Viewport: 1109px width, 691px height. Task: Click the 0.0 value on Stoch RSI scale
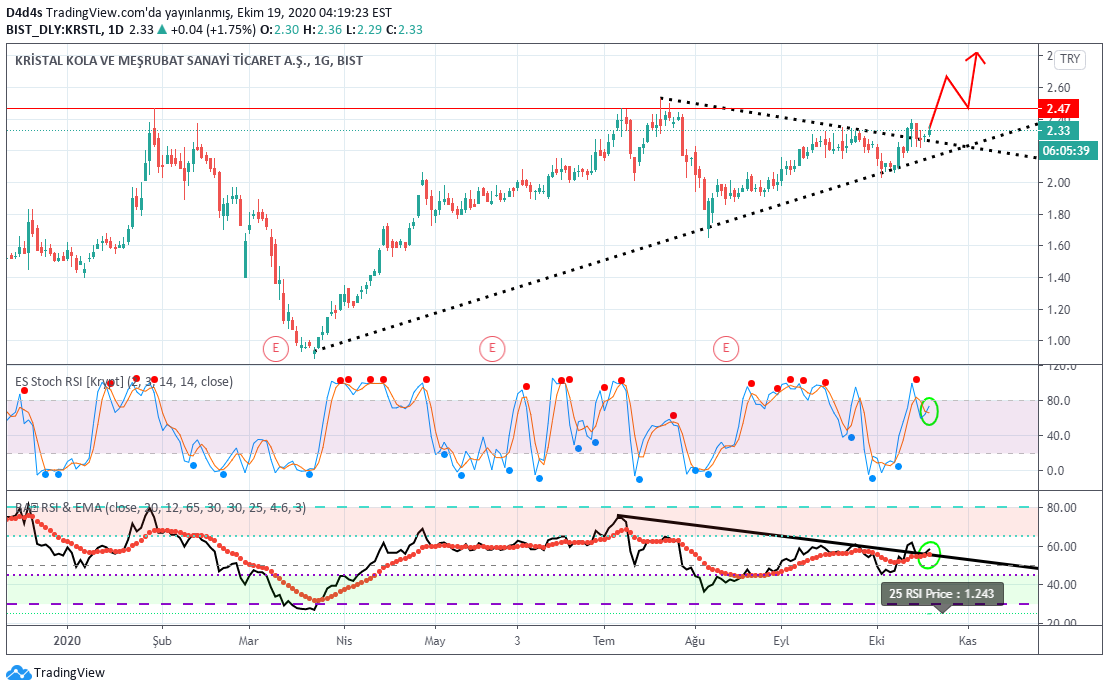click(1055, 471)
